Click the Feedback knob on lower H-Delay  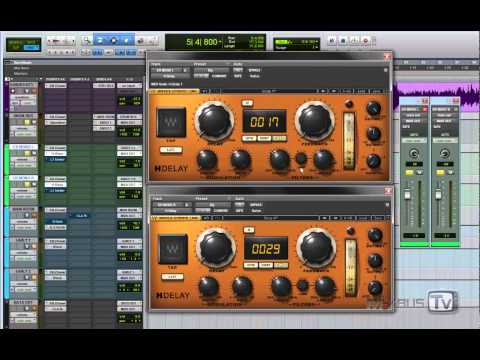(316, 248)
